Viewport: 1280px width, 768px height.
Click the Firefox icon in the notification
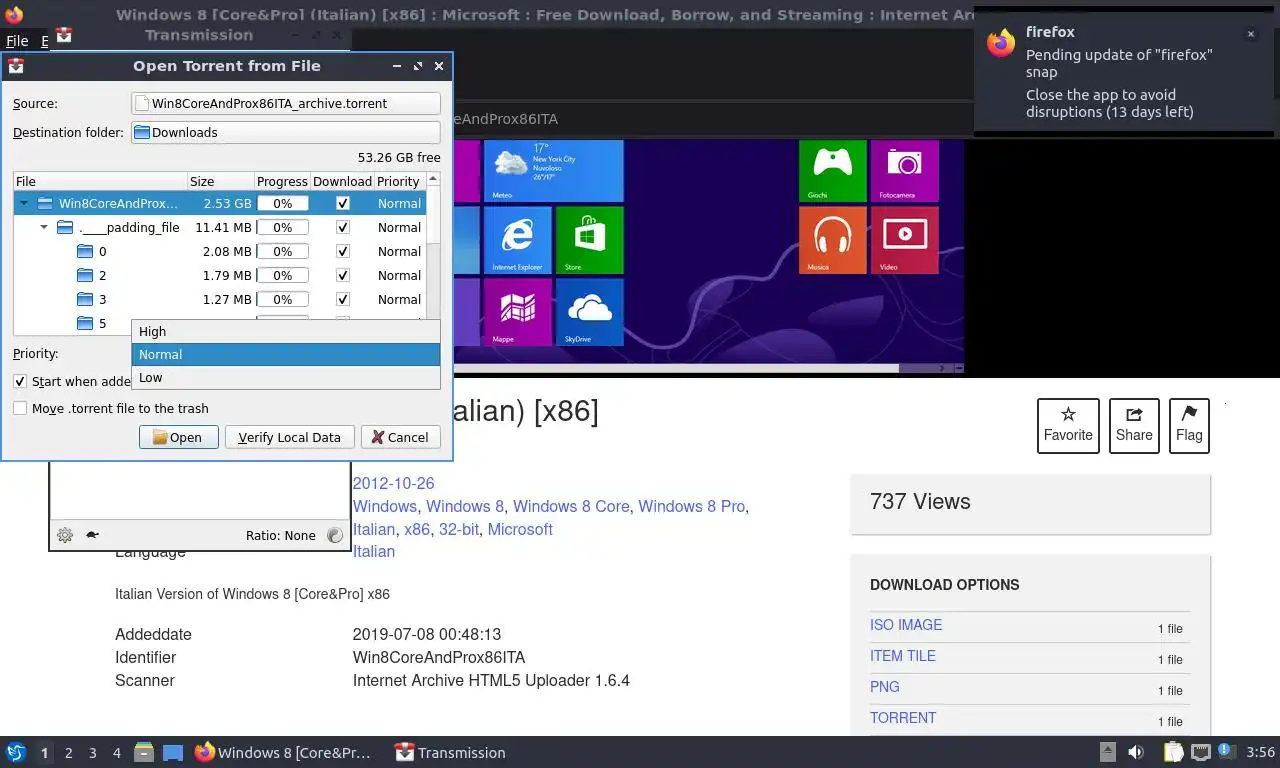pos(1001,42)
